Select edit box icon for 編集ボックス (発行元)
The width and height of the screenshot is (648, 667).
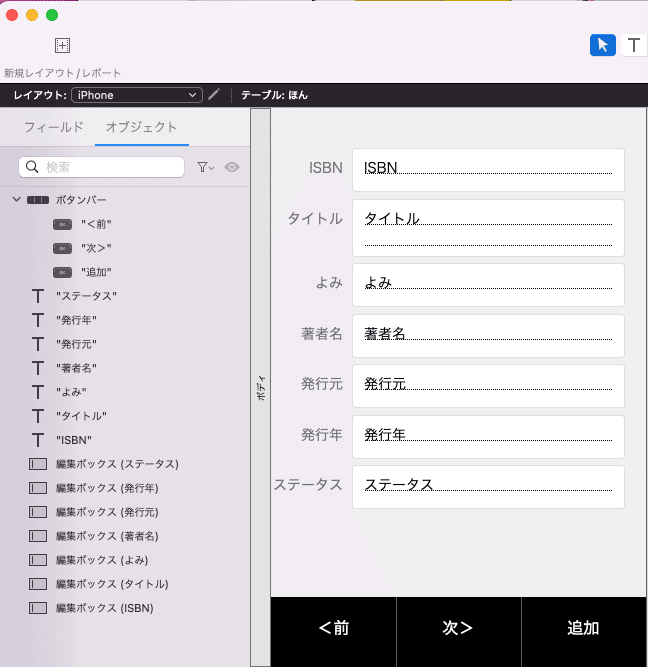coord(38,512)
